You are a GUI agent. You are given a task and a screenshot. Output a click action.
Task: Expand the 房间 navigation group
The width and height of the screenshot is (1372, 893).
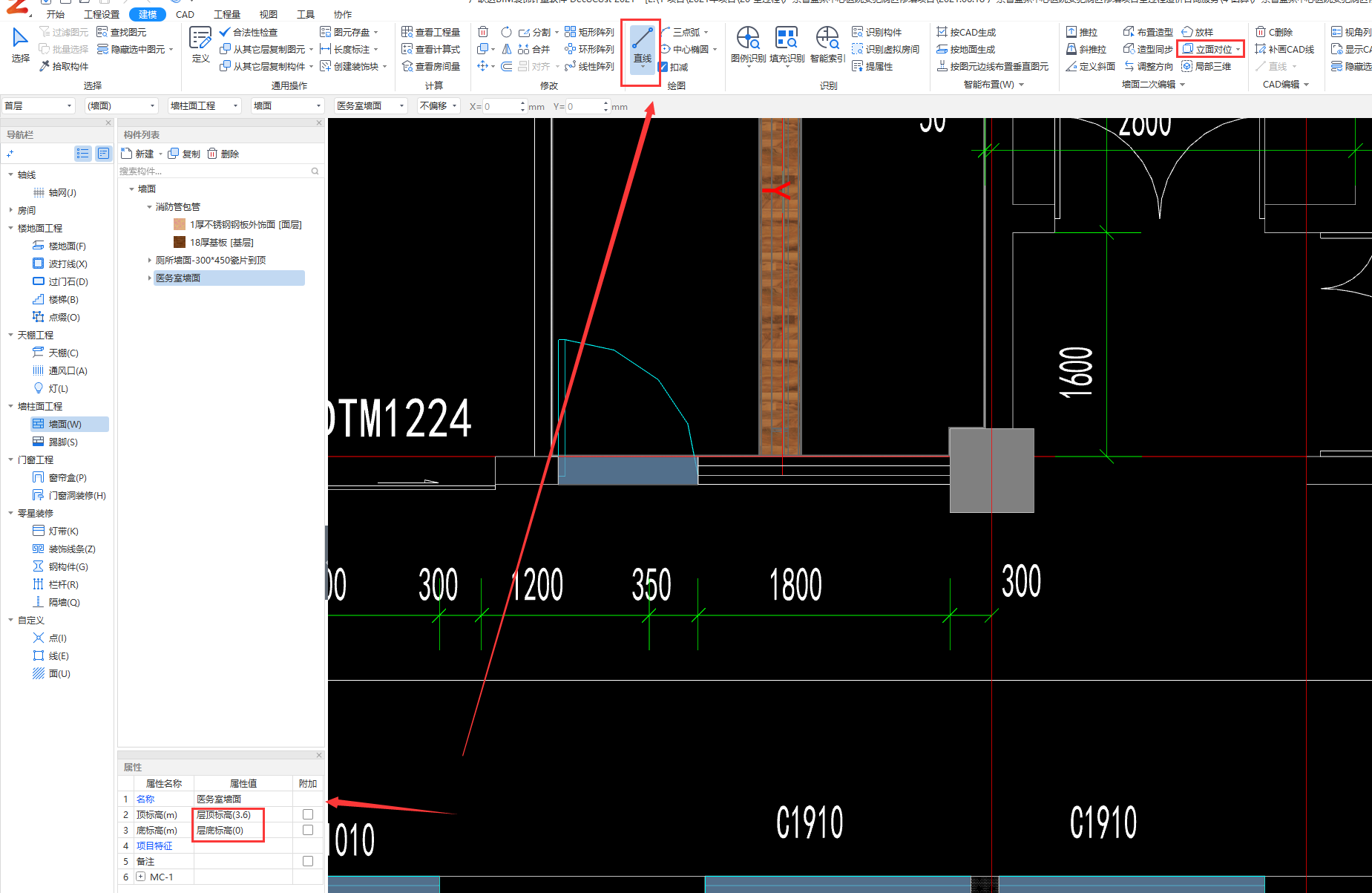pos(10,210)
